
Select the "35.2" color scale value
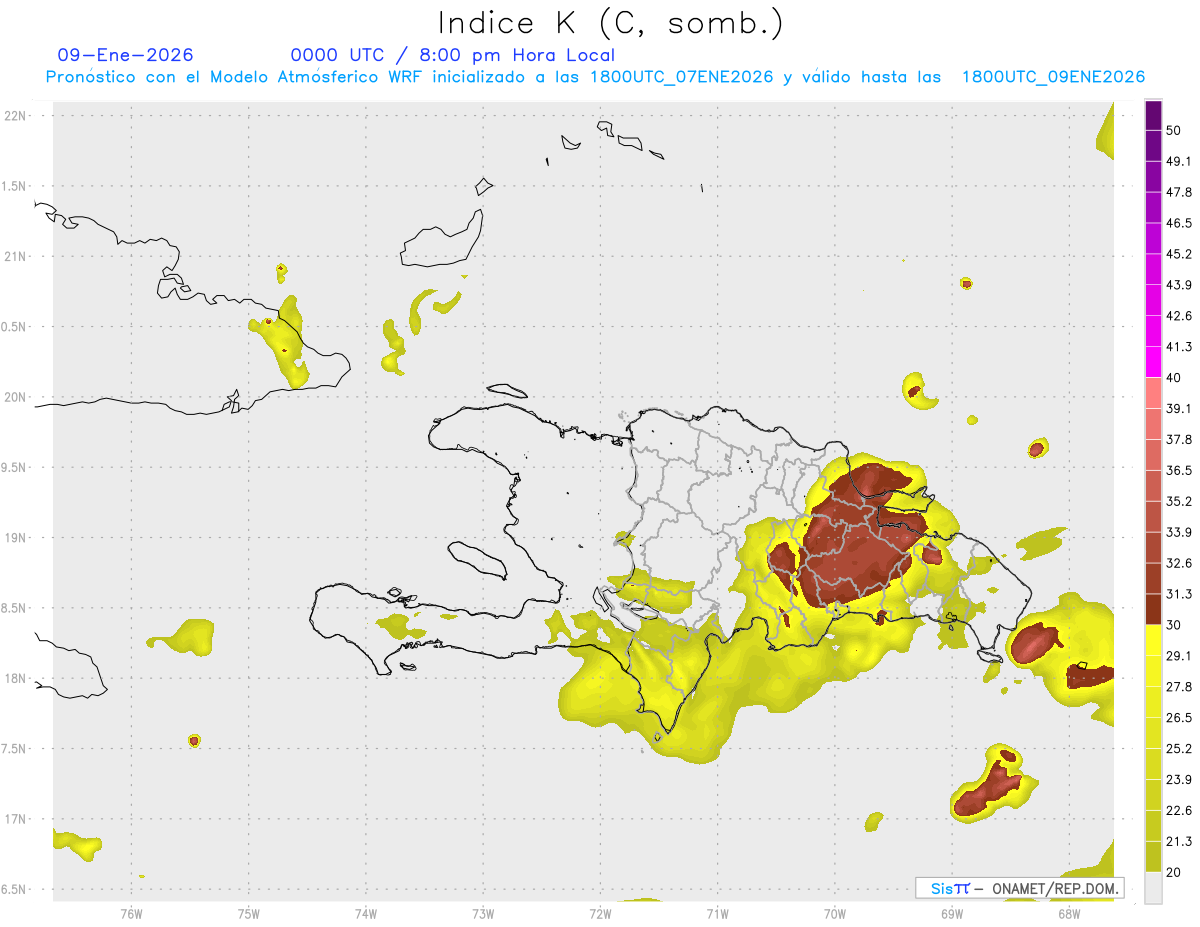1179,501
